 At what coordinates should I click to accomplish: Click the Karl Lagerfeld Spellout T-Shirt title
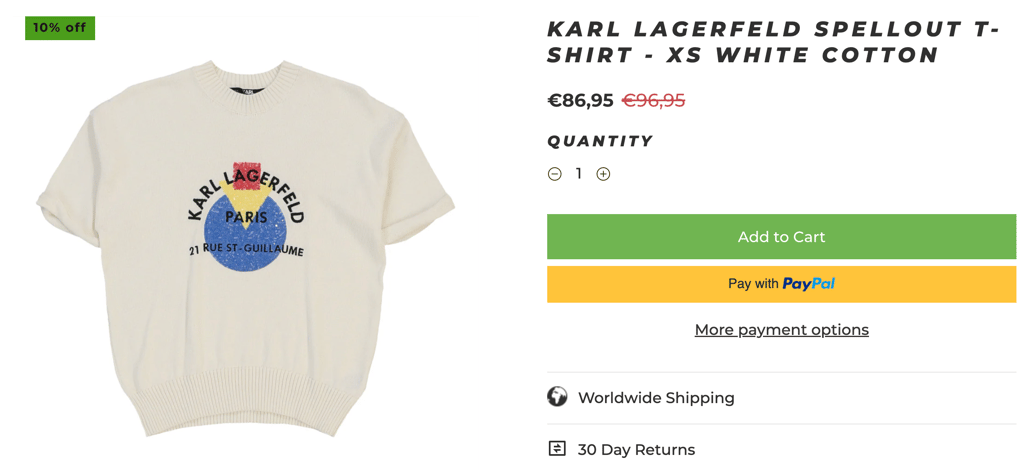click(774, 42)
